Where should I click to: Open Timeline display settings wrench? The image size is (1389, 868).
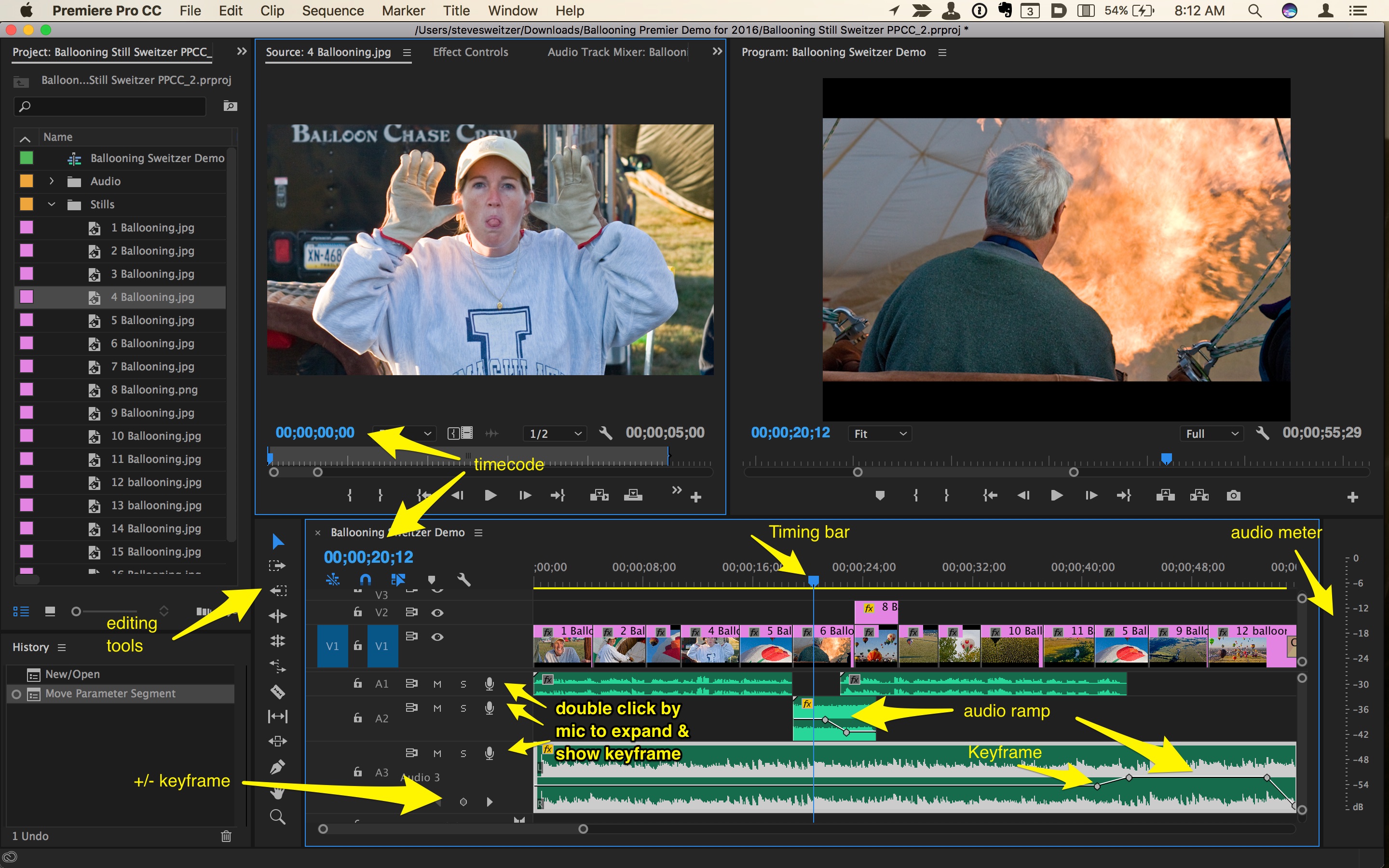point(464,580)
